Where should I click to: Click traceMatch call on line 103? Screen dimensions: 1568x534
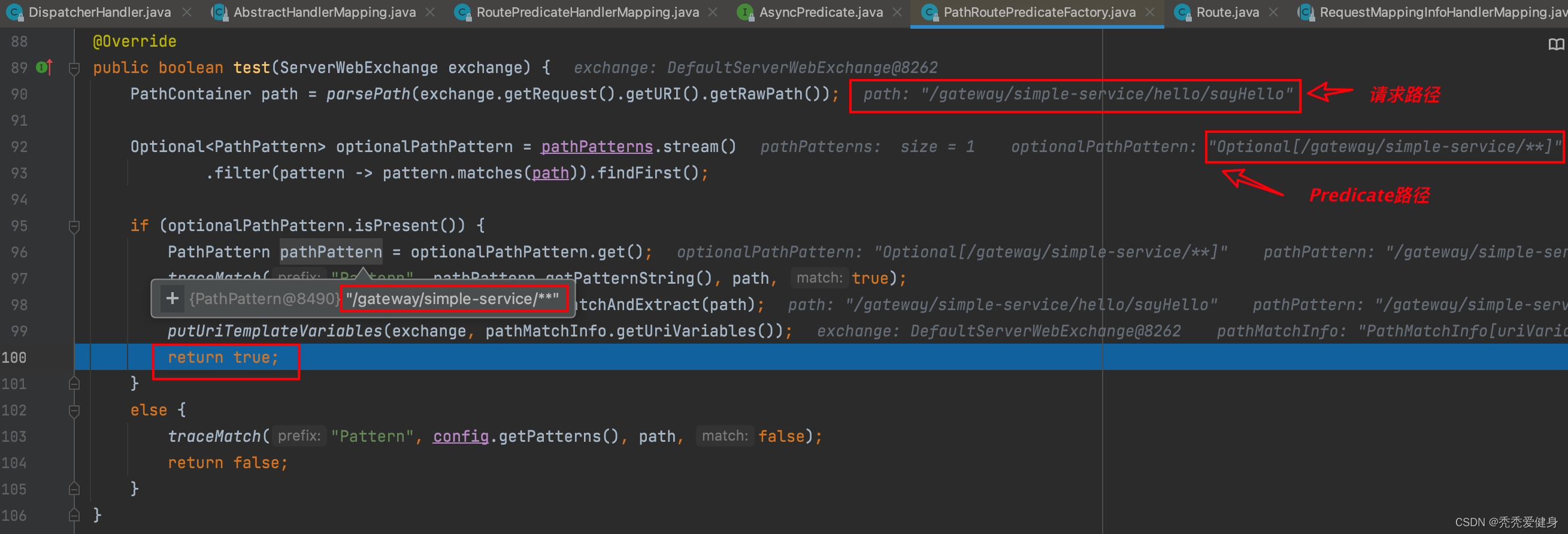(x=214, y=436)
